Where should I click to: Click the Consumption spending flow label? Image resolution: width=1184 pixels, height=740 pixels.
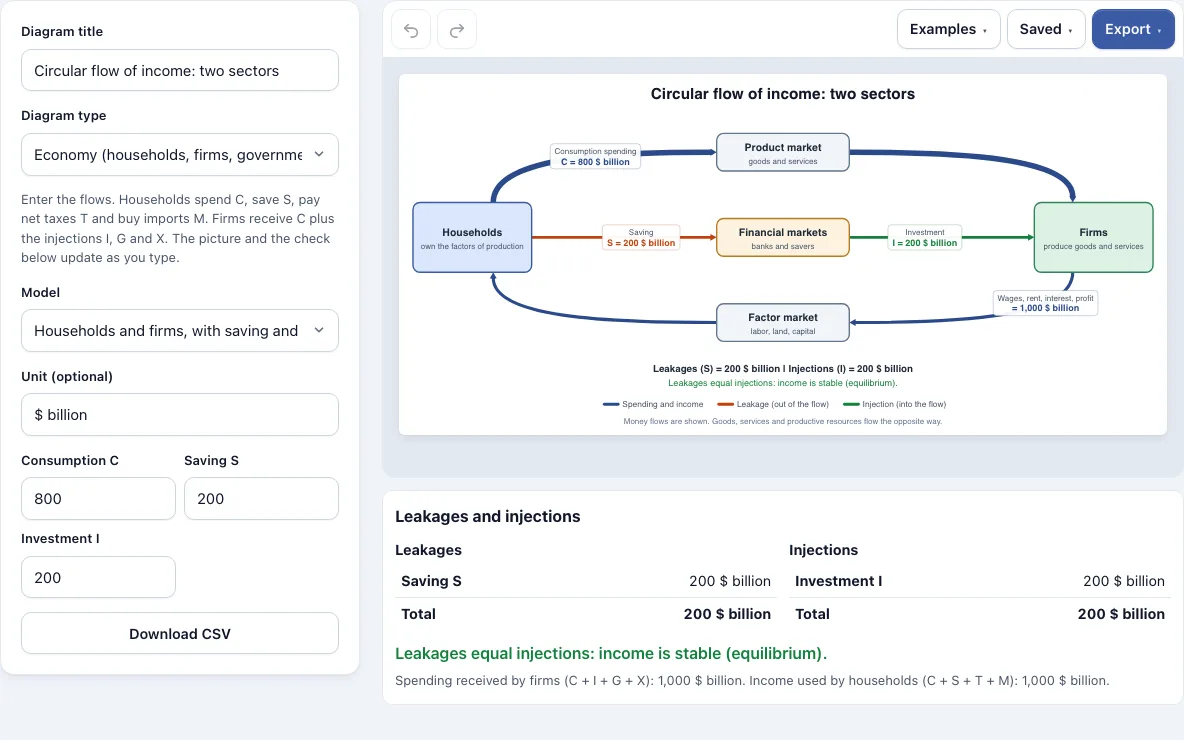click(x=595, y=156)
